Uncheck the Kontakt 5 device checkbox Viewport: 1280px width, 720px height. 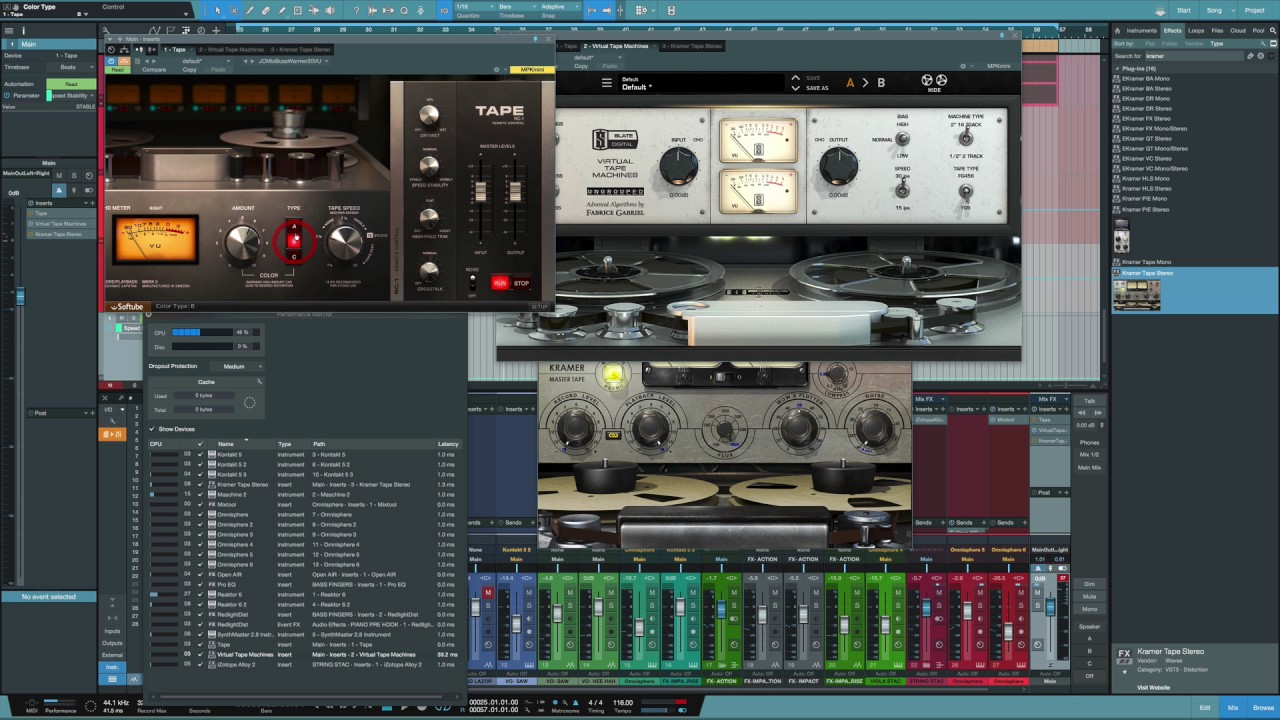[200, 454]
